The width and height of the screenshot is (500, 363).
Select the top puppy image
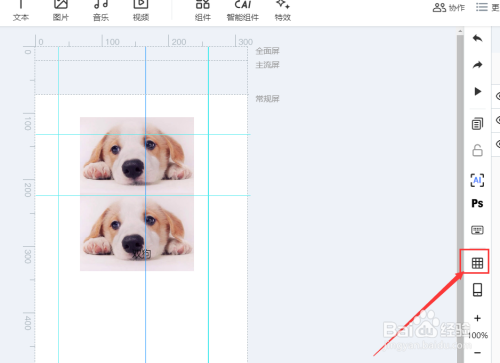[137, 156]
